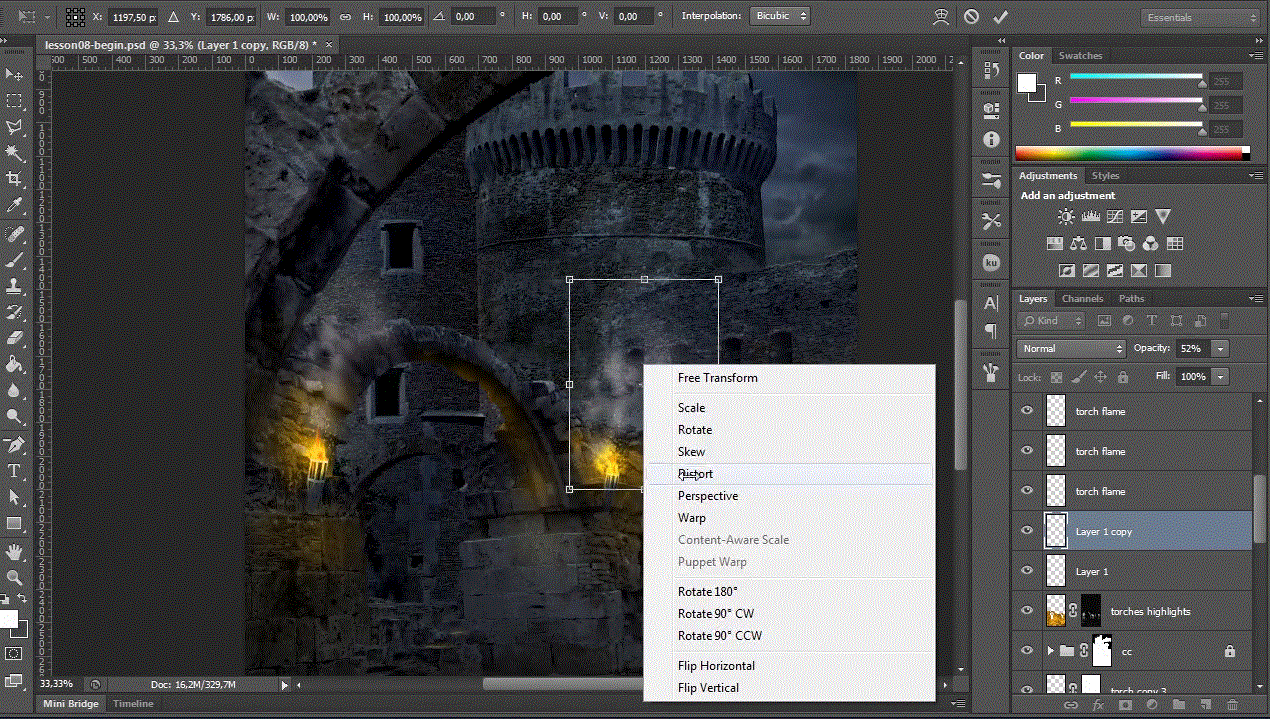Cancel the transform with the cancel icon
Image resolution: width=1270 pixels, height=719 pixels.
(x=971, y=17)
